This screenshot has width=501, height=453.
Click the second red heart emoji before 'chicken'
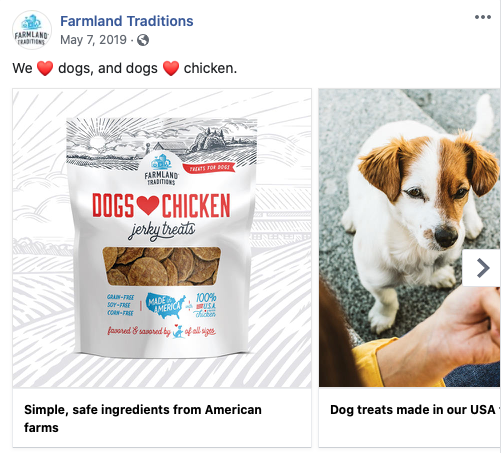click(171, 68)
